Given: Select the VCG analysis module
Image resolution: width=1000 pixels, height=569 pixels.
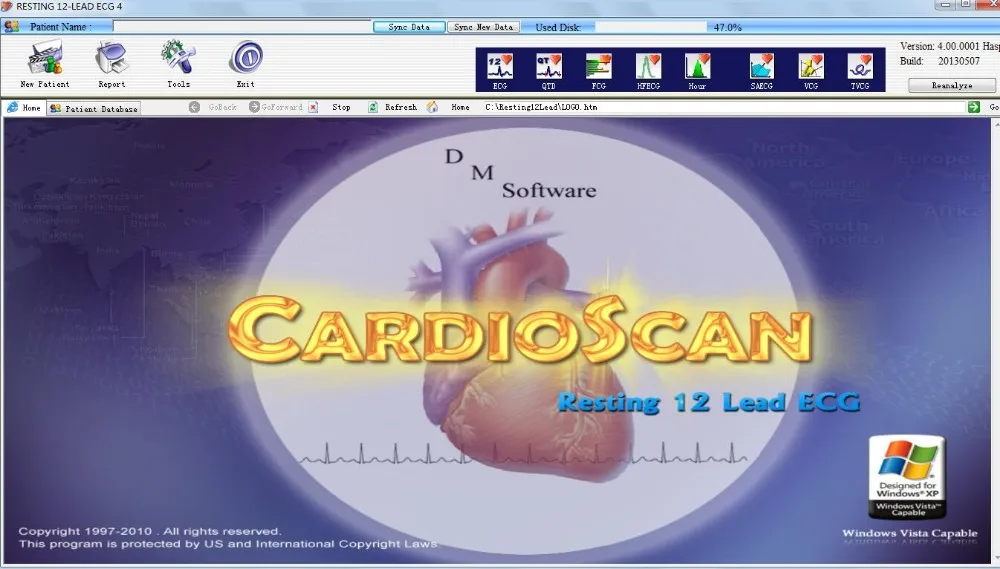Looking at the screenshot, I should pos(811,71).
